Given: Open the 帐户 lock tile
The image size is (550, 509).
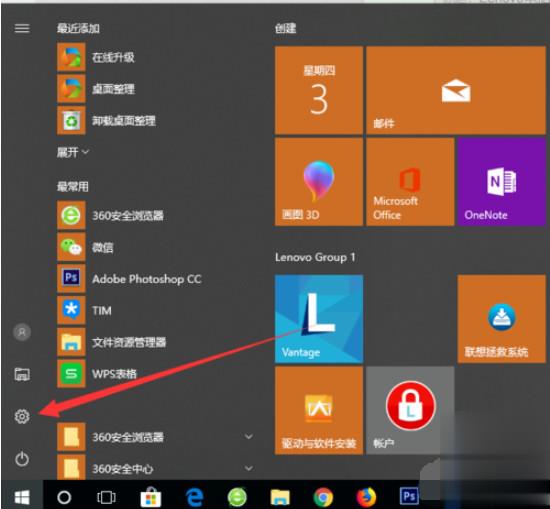Looking at the screenshot, I should click(x=410, y=410).
